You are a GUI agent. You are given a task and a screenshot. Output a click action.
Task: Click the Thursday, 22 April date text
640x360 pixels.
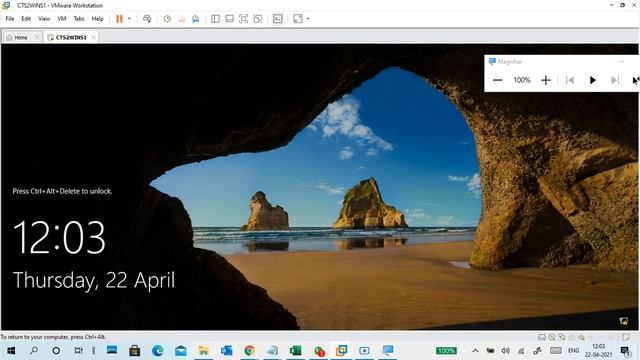click(x=94, y=281)
